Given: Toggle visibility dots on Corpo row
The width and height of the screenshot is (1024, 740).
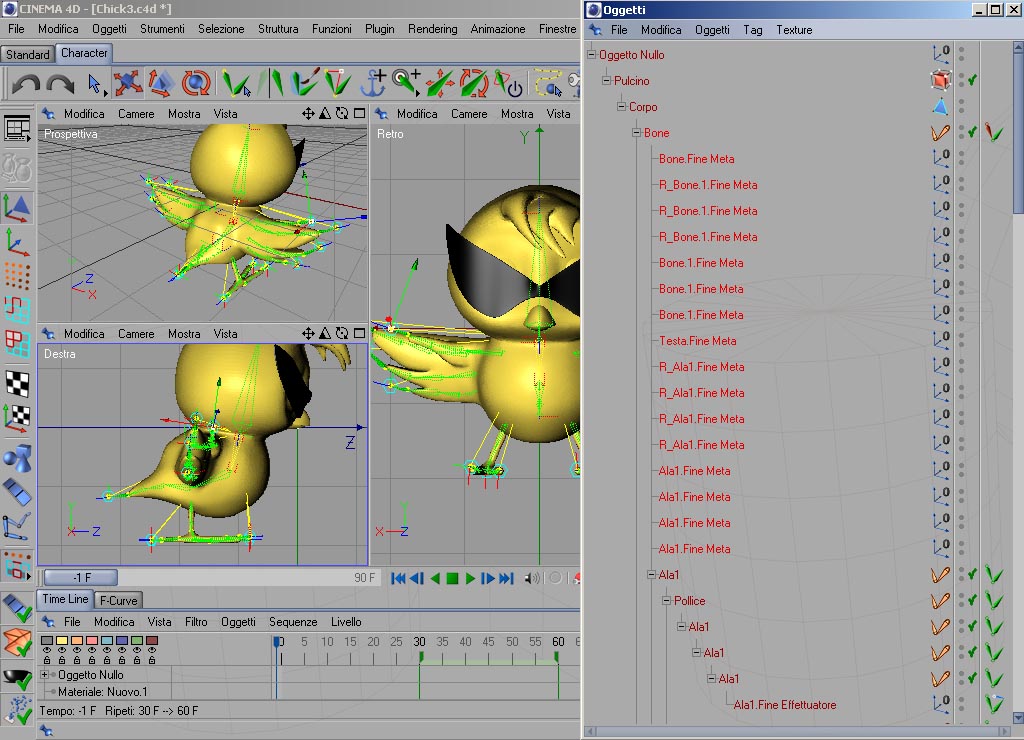Looking at the screenshot, I should point(961,106).
